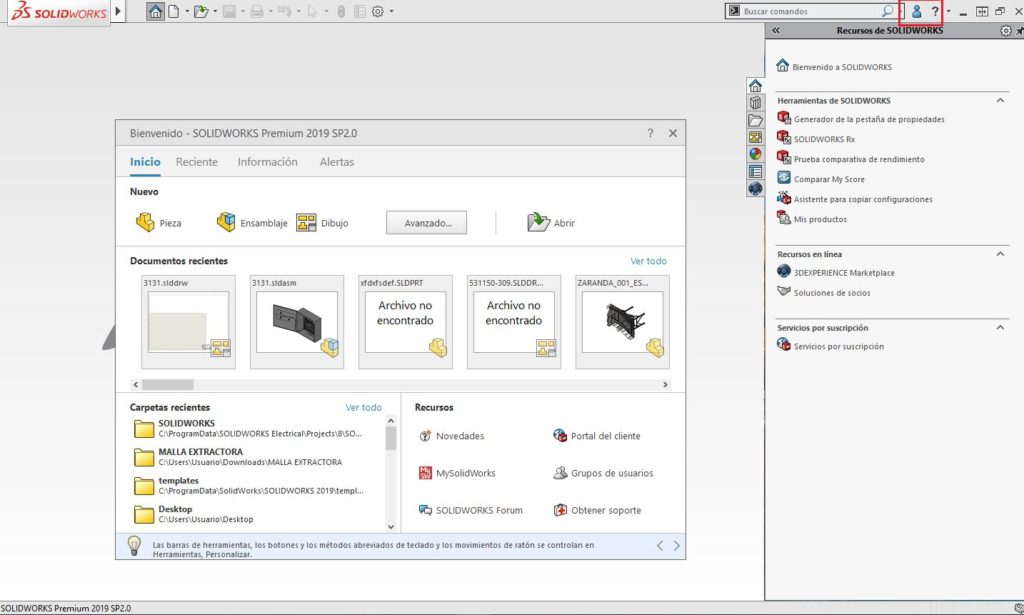Viewport: 1024px width, 615px height.
Task: Select the SOLIDWORKS Resources home tab icon
Action: (756, 86)
